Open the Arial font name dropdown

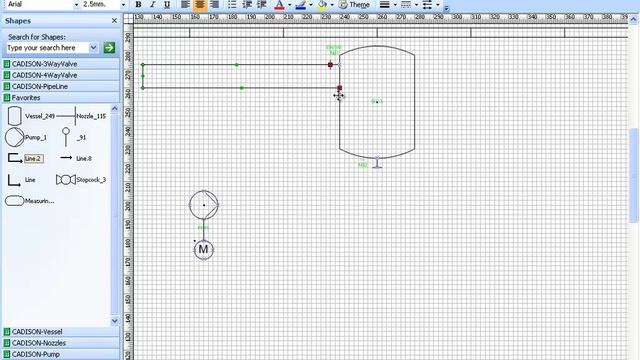(76, 4)
